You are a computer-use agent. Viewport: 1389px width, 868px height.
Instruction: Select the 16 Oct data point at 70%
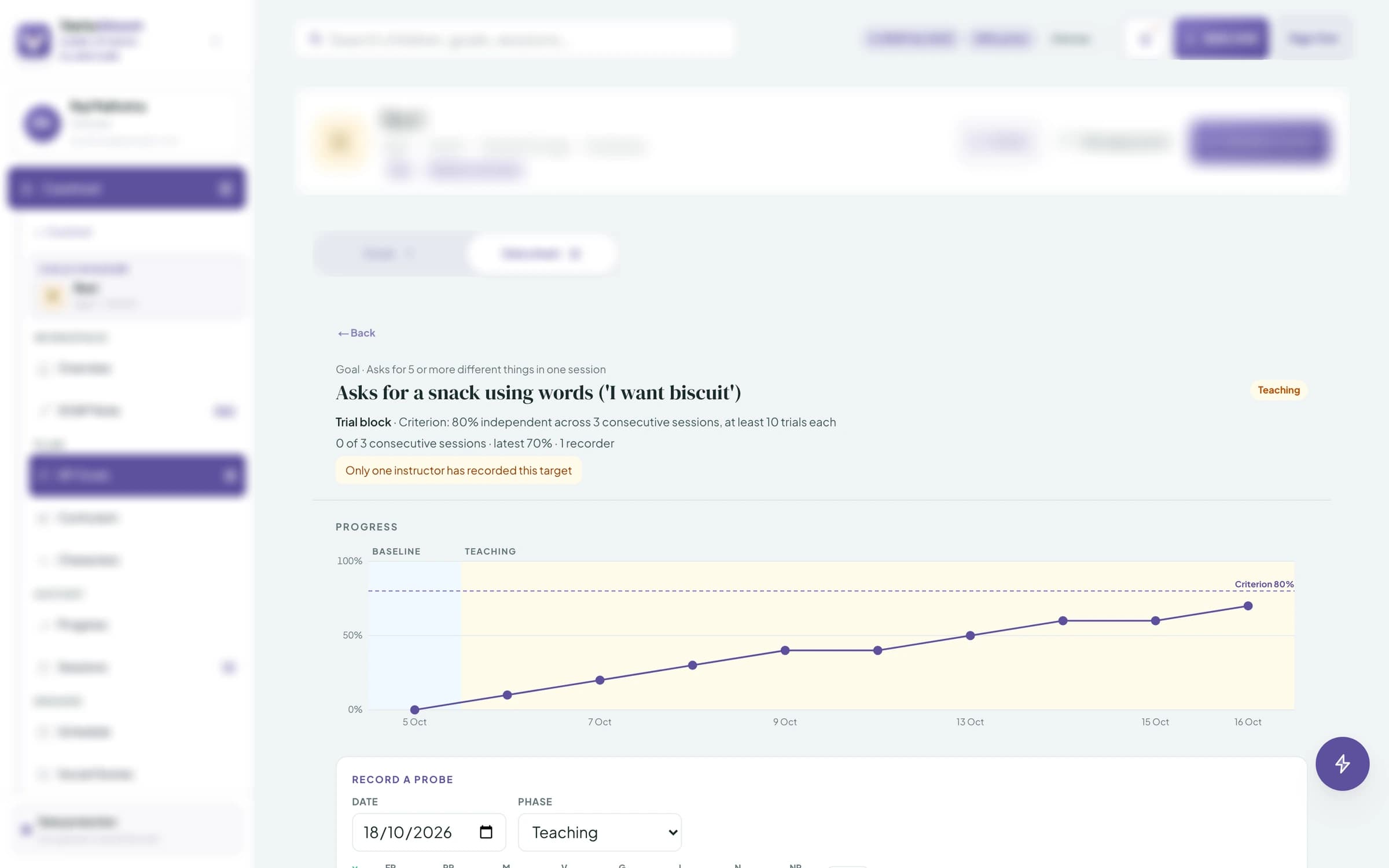[x=1248, y=606]
